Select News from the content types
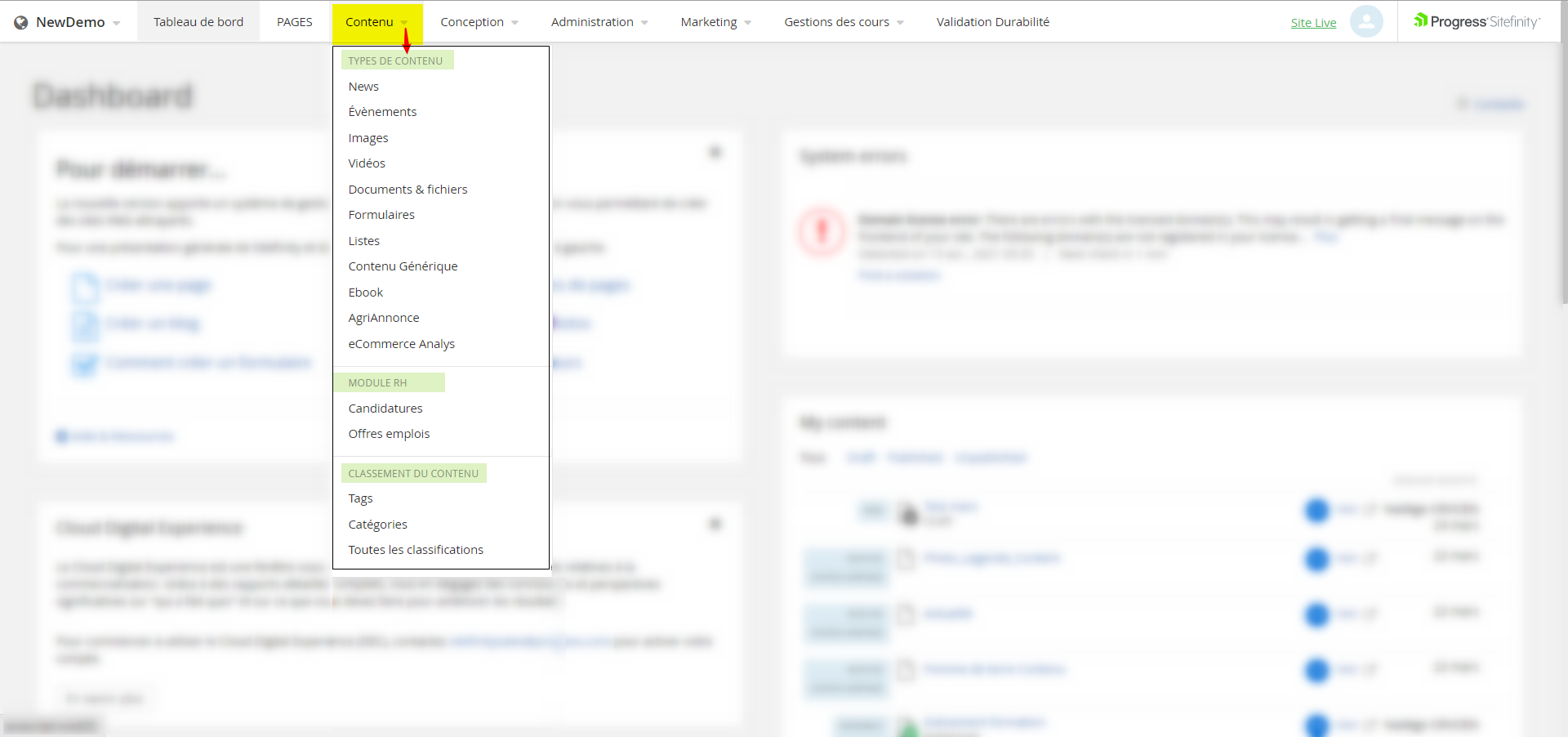This screenshot has height=737, width=1568. 363,87
